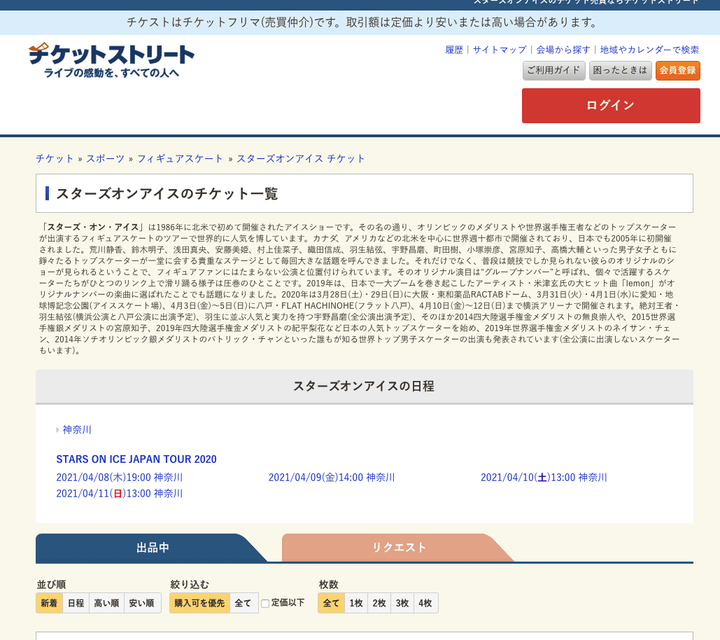Click the orange 会員登録 button
This screenshot has height=640, width=720.
677,70
